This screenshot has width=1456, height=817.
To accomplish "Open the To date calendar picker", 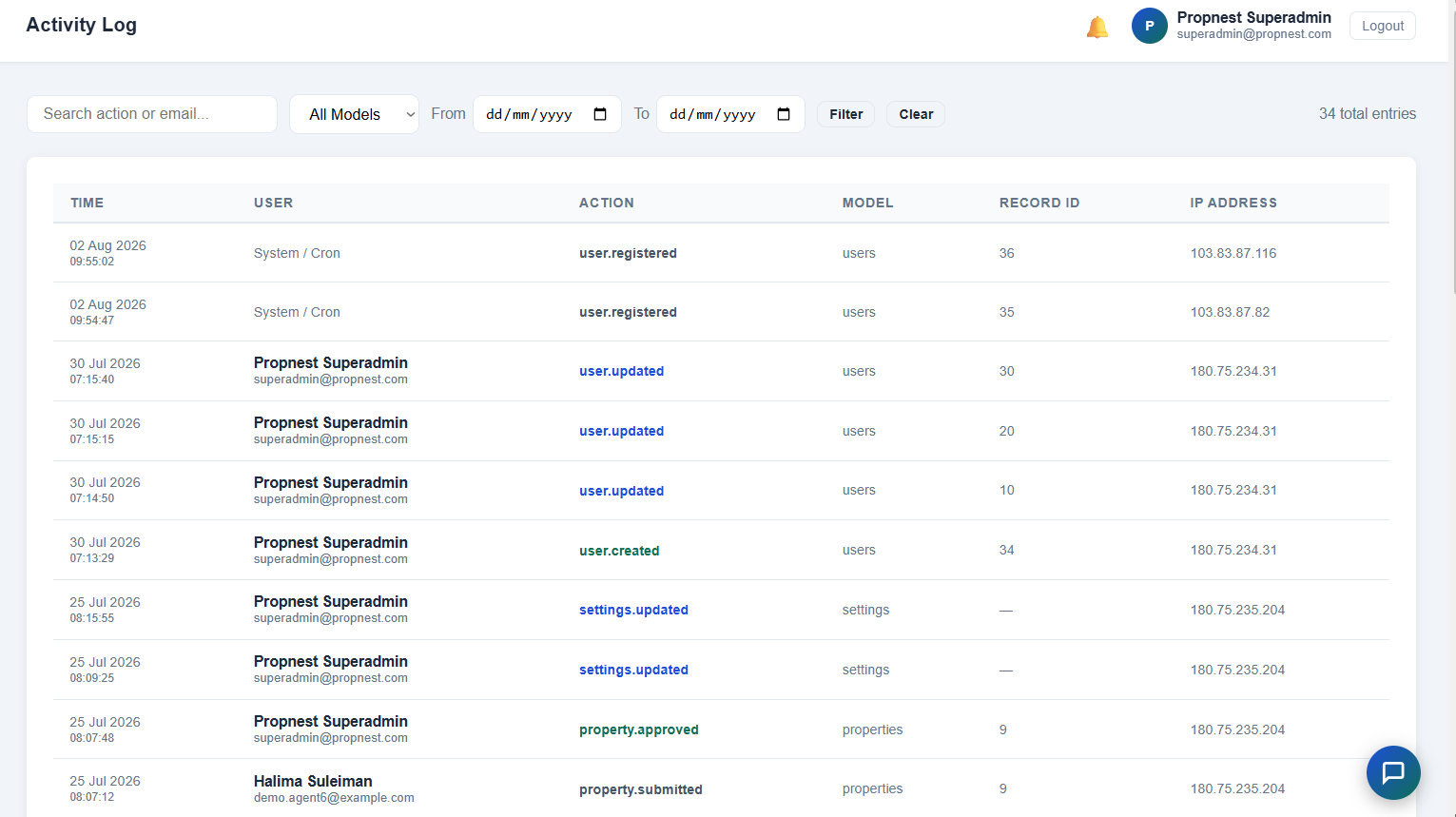I will click(x=784, y=114).
